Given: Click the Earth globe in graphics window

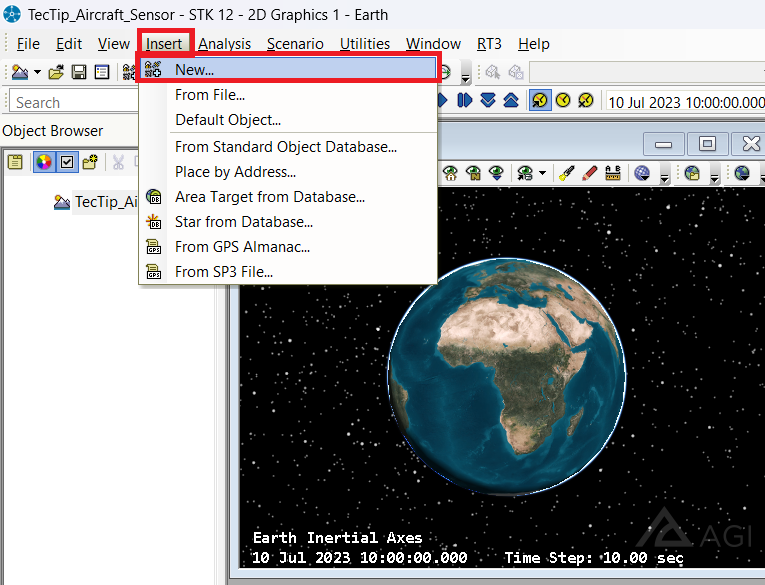Looking at the screenshot, I should pyautogui.click(x=507, y=377).
